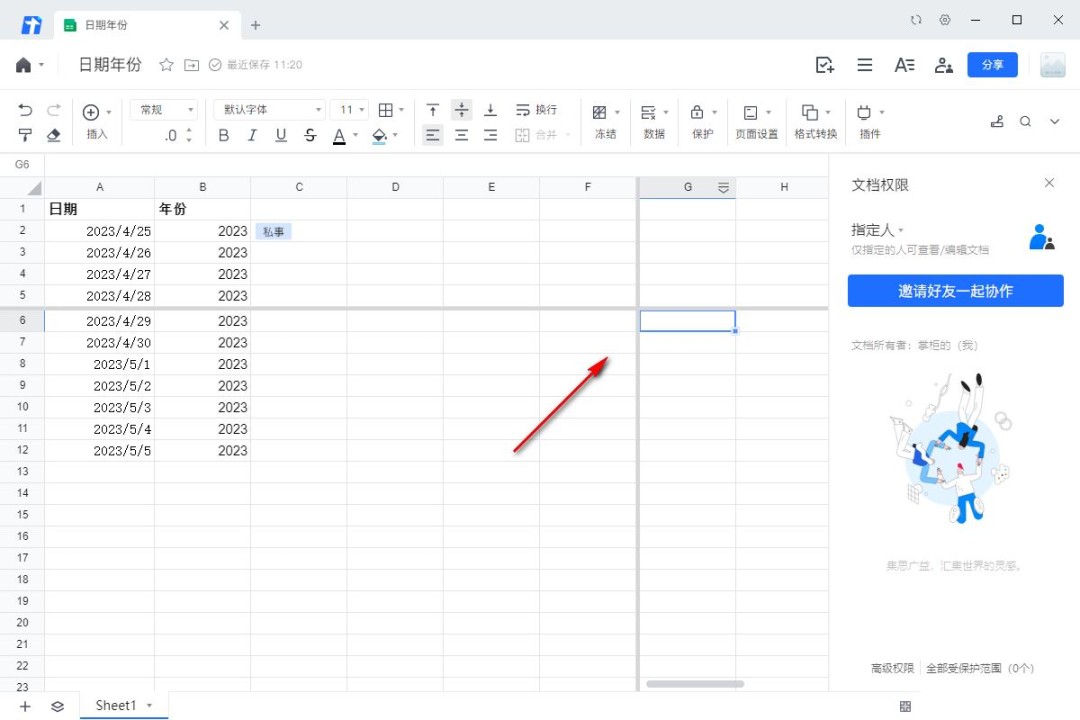Image resolution: width=1080 pixels, height=720 pixels.
Task: Open the 默认字体 font dropdown
Action: tap(270, 110)
